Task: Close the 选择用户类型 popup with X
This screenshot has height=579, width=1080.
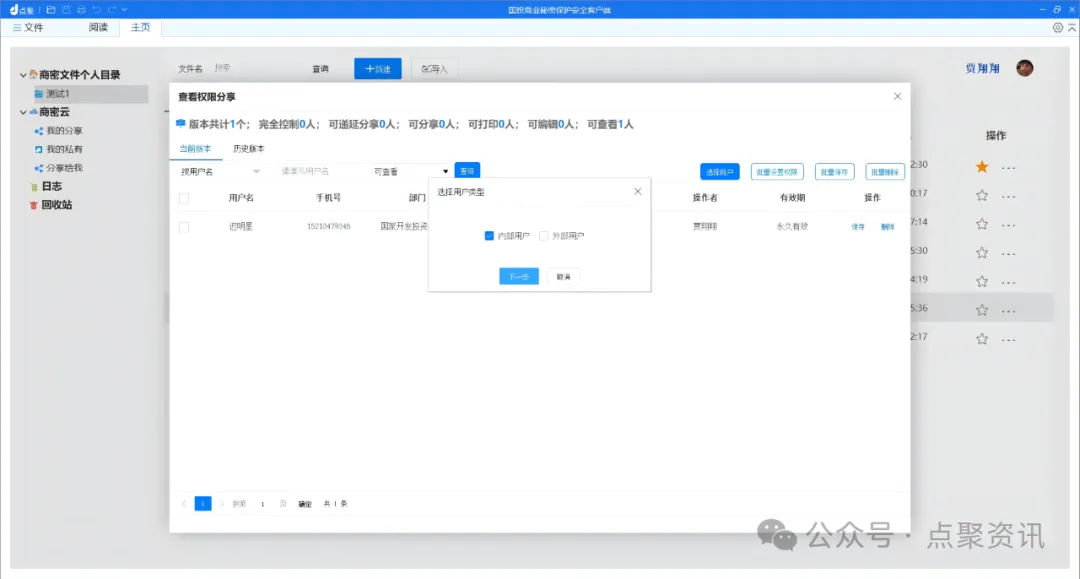Action: tap(638, 191)
